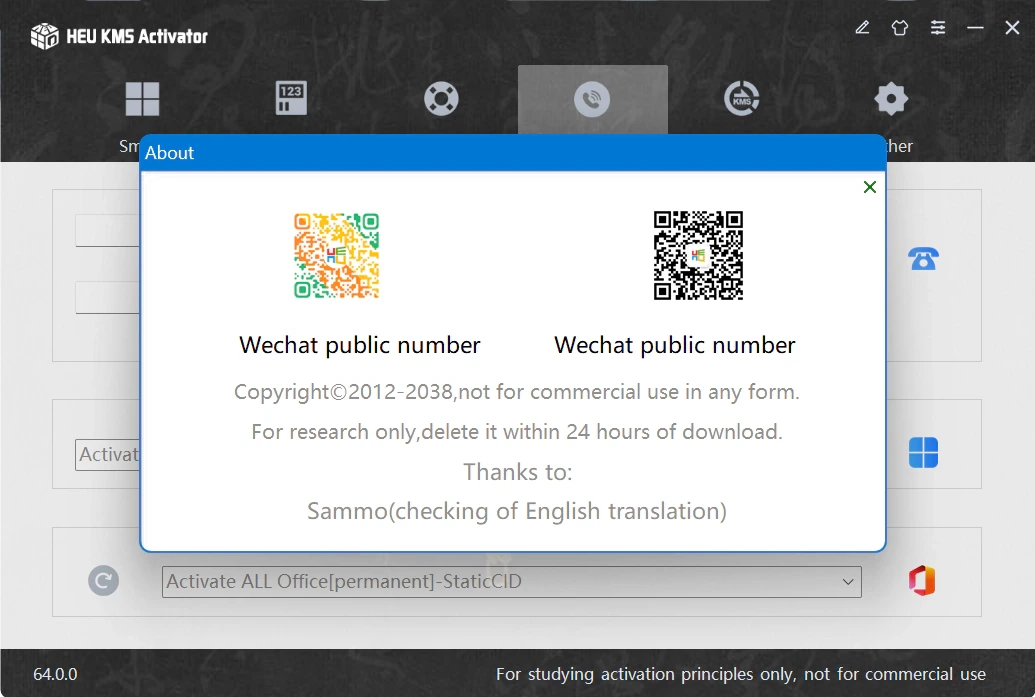Expand the Activate ALL Office dropdown
This screenshot has width=1035, height=697.
(x=512, y=581)
